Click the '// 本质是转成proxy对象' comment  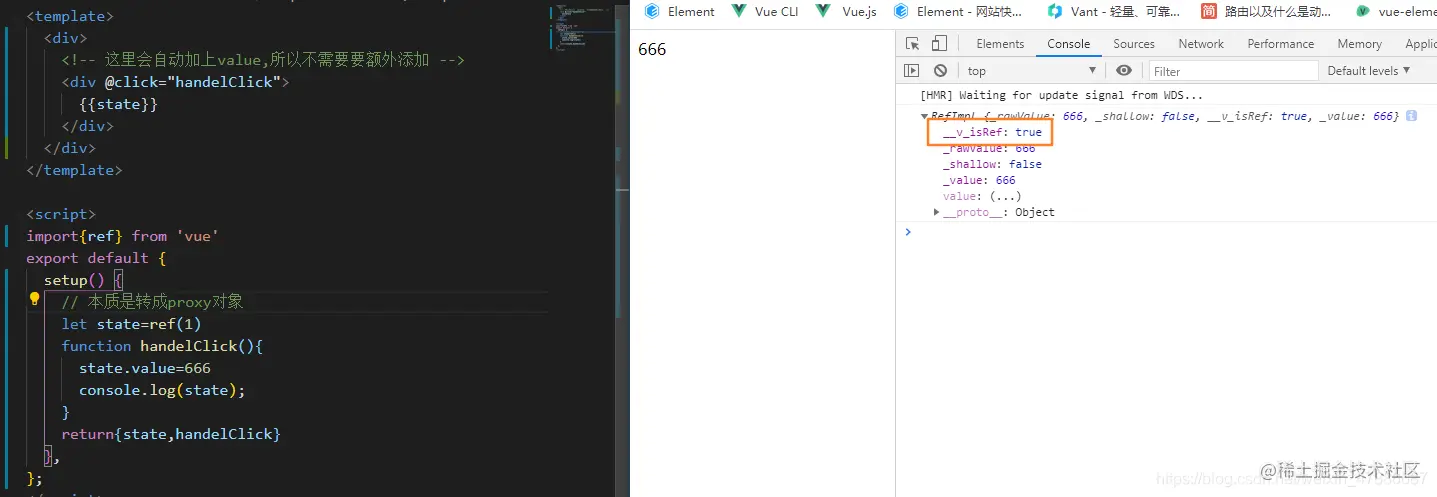(x=153, y=302)
